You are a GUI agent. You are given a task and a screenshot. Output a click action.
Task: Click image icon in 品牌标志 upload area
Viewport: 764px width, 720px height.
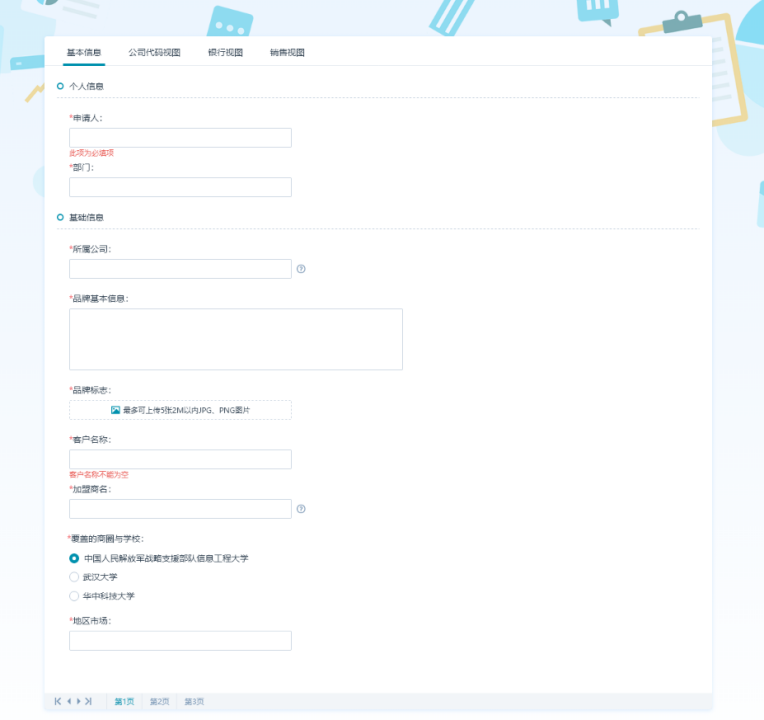click(x=115, y=410)
